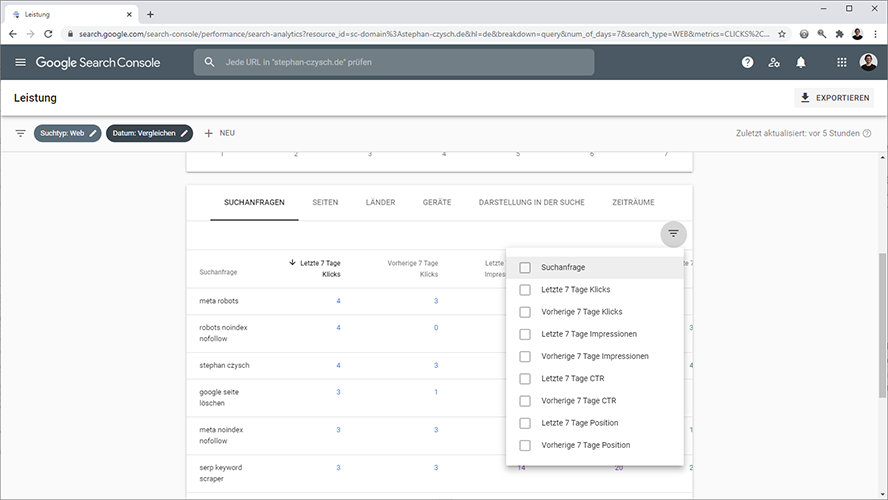Open the Help question mark icon
Image resolution: width=888 pixels, height=500 pixels.
748,62
